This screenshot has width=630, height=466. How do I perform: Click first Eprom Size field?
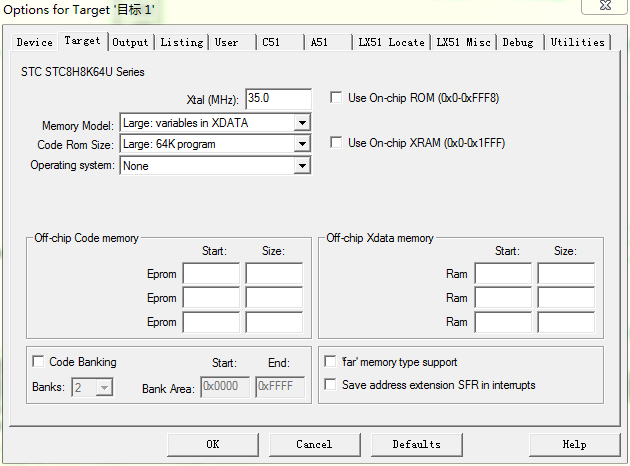274,274
